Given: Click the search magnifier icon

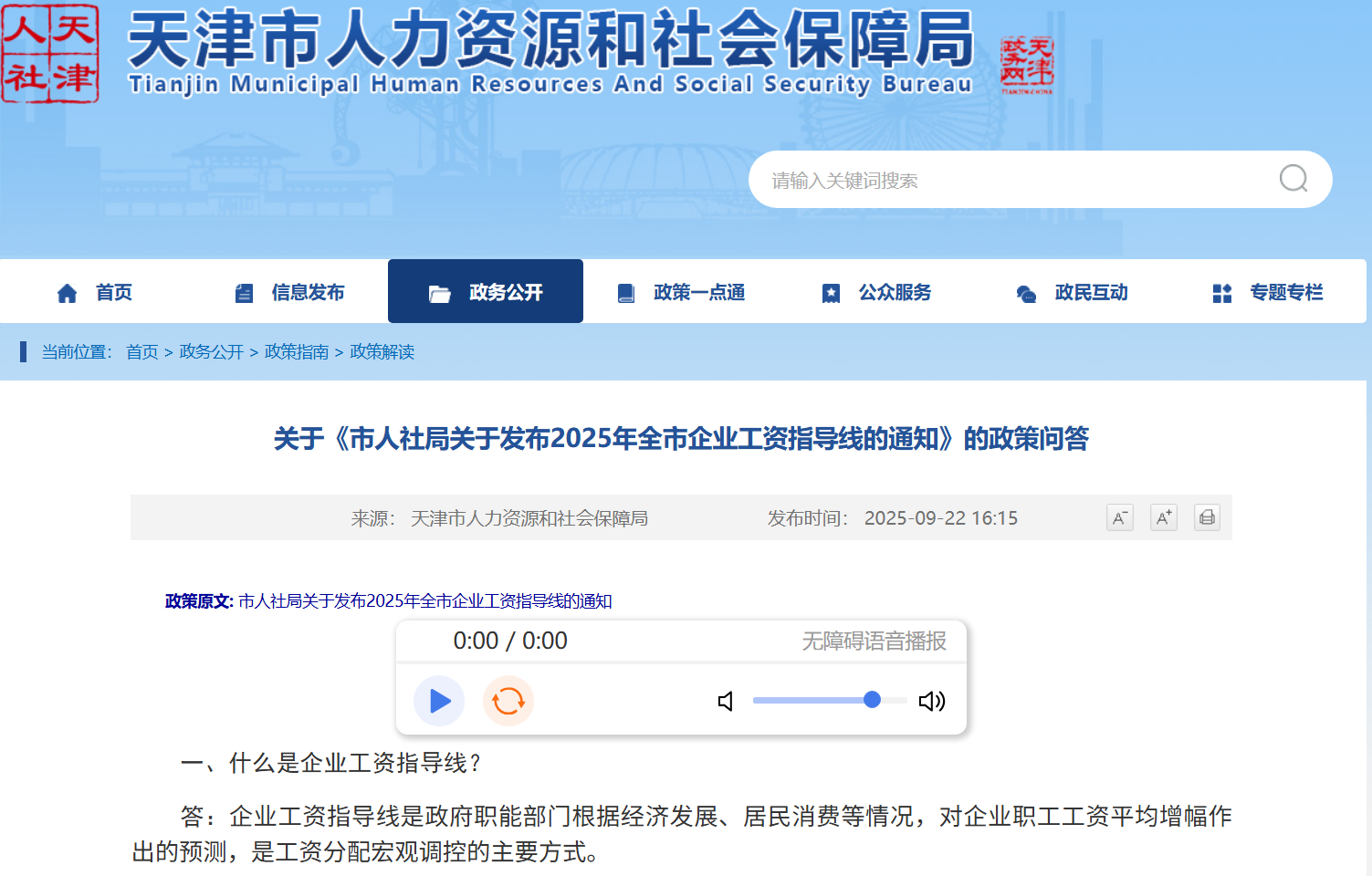Looking at the screenshot, I should [1293, 179].
